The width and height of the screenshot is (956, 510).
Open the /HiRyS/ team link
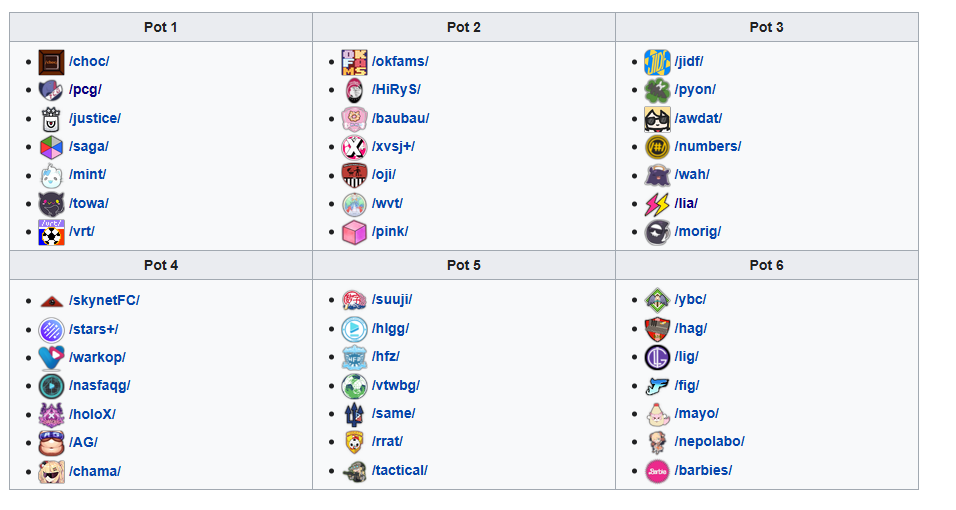[396, 90]
